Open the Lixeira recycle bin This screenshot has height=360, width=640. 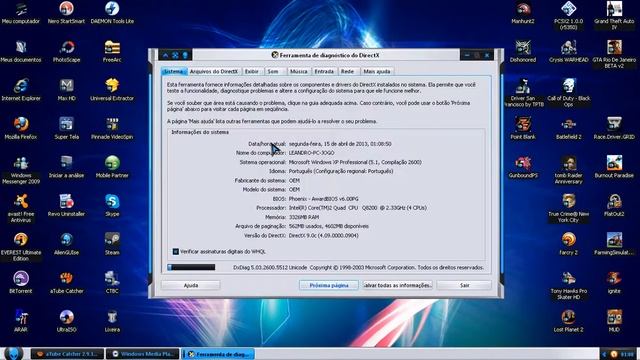click(112, 321)
